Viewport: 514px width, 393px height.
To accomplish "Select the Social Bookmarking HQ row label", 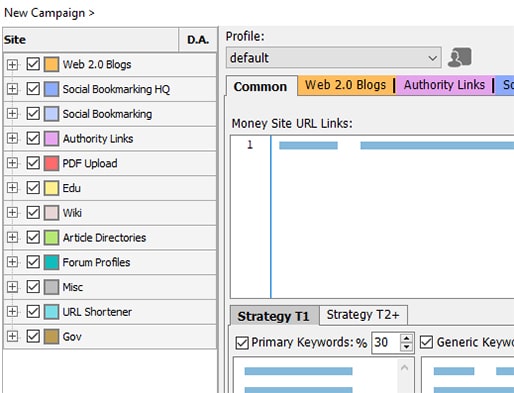I will 116,89.
